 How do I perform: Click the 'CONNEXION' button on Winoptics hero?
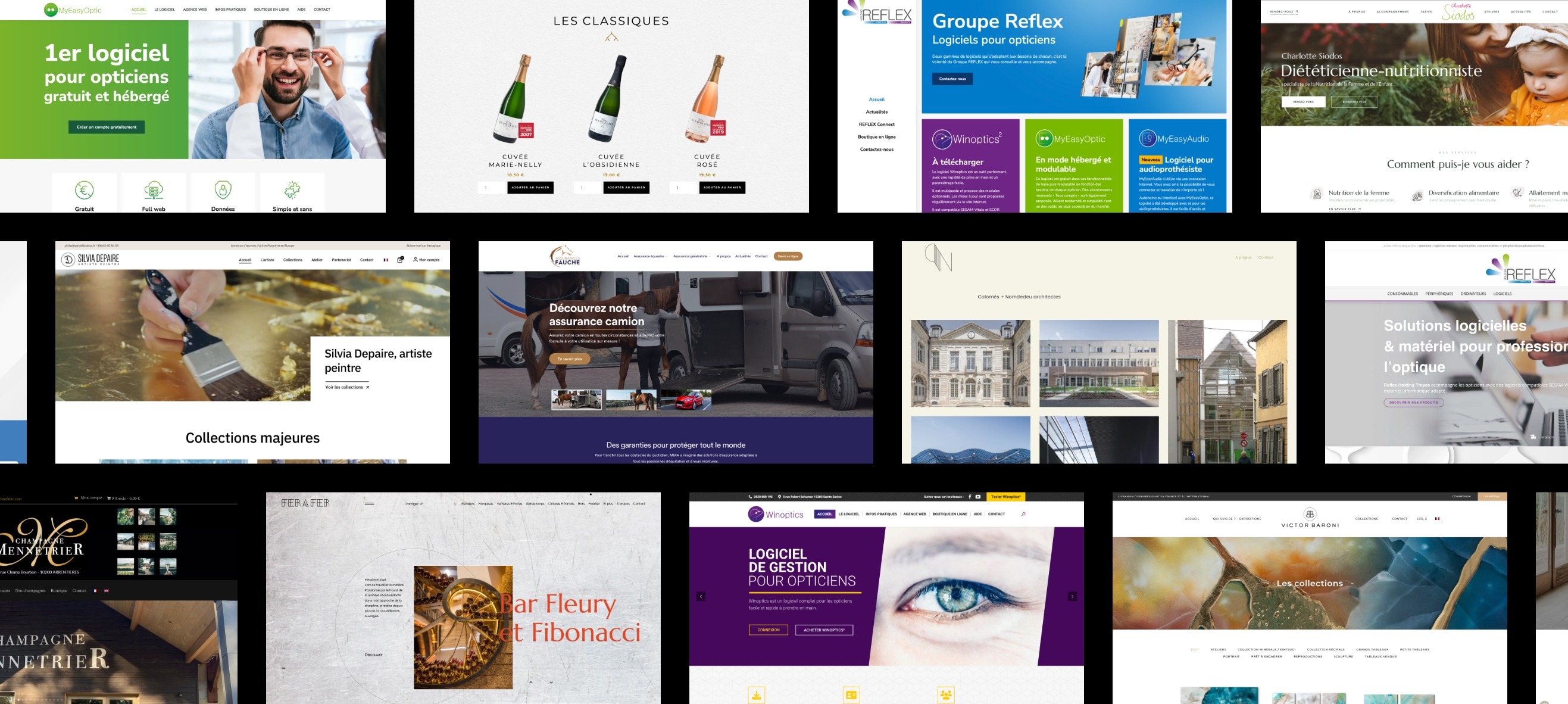pos(768,630)
